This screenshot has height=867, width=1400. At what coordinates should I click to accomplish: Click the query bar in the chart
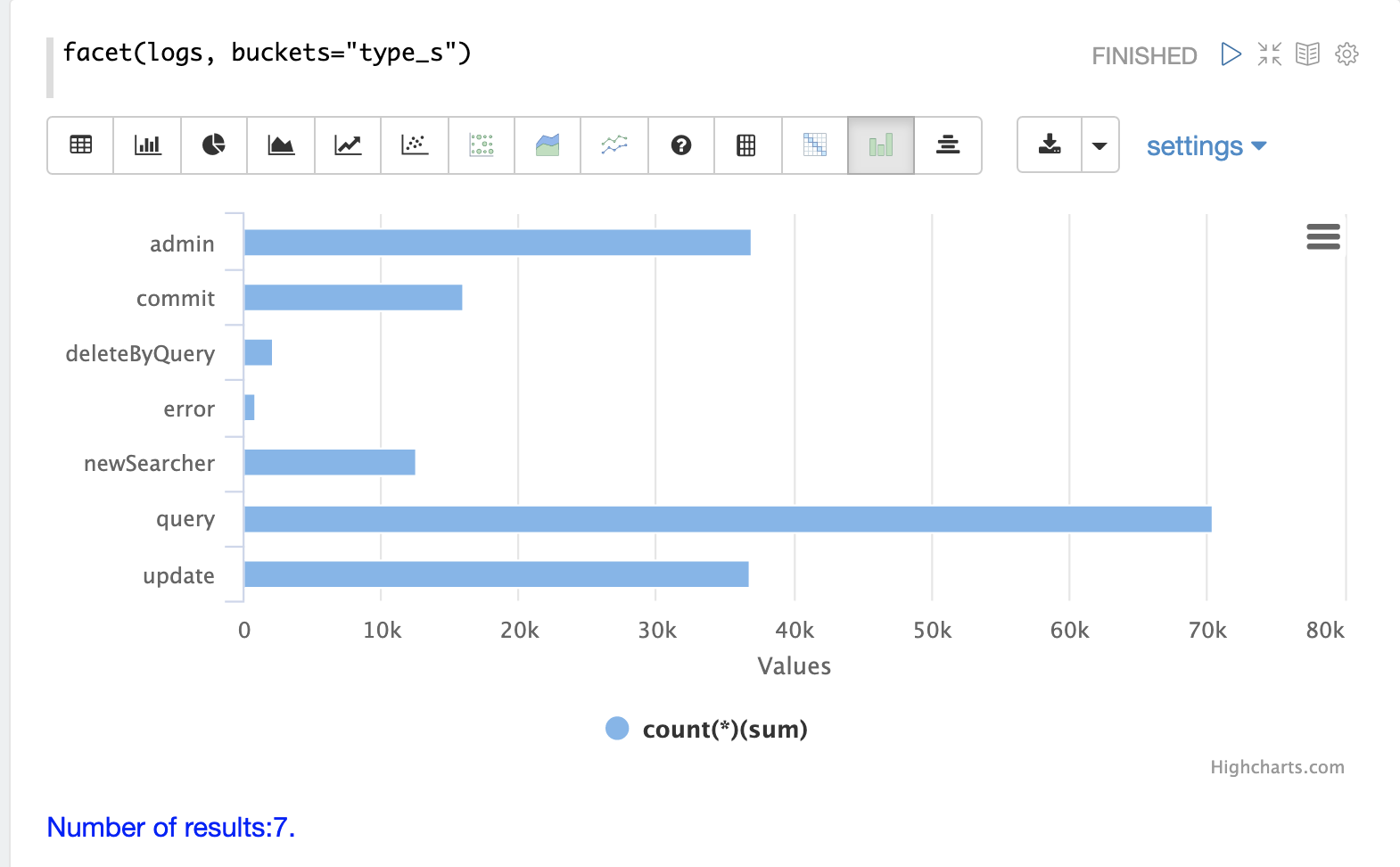pyautogui.click(x=727, y=519)
